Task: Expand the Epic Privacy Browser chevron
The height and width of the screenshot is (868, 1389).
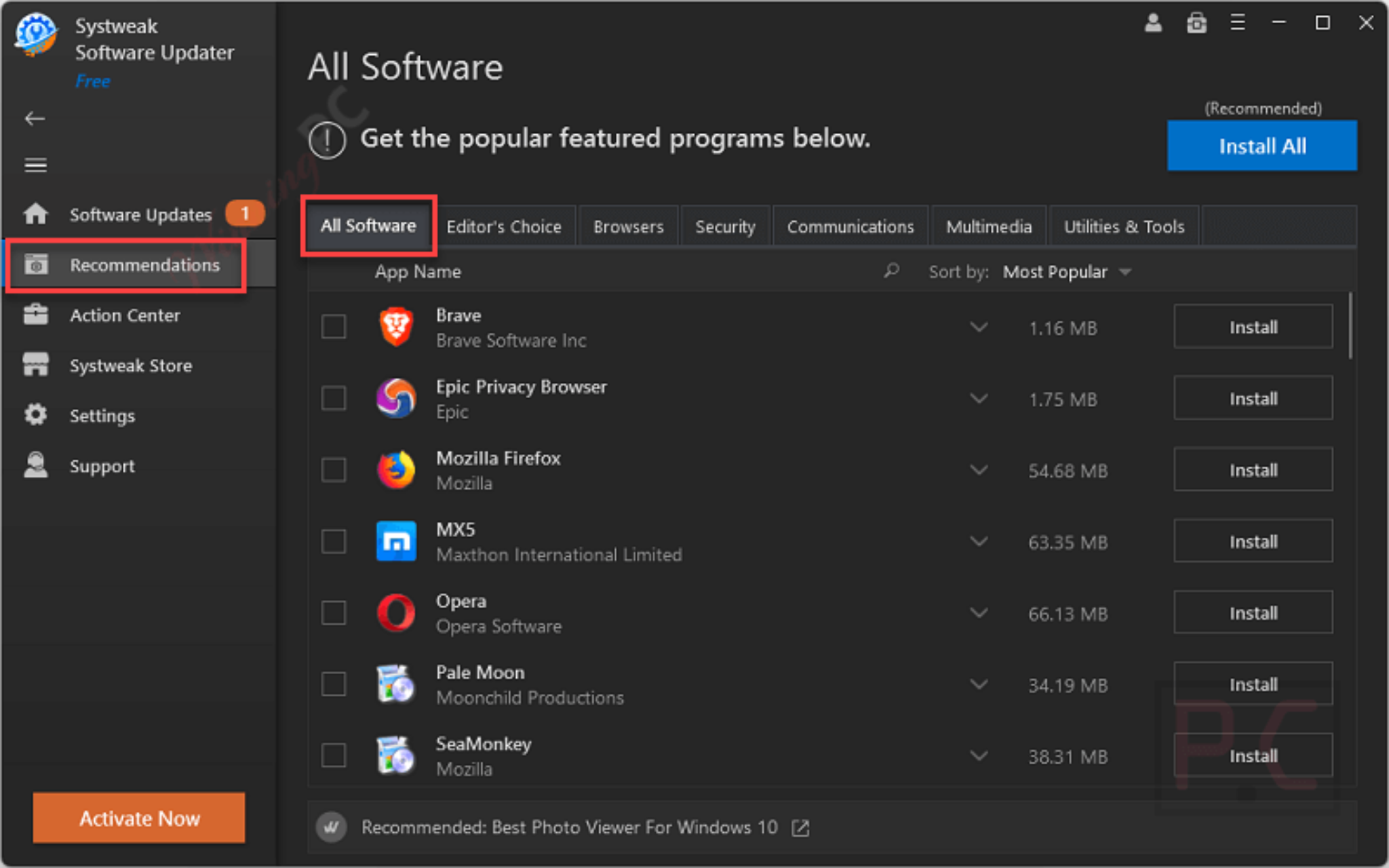Action: coord(979,399)
